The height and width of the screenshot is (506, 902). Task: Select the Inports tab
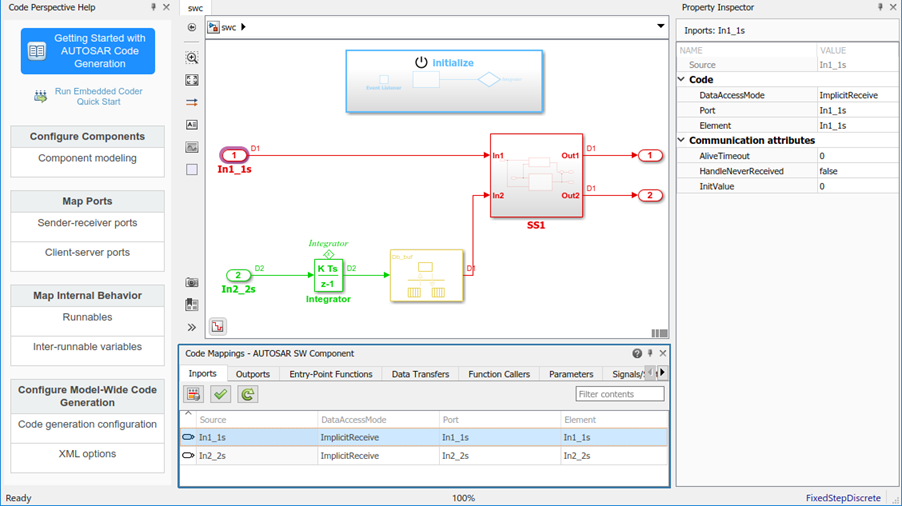click(202, 373)
